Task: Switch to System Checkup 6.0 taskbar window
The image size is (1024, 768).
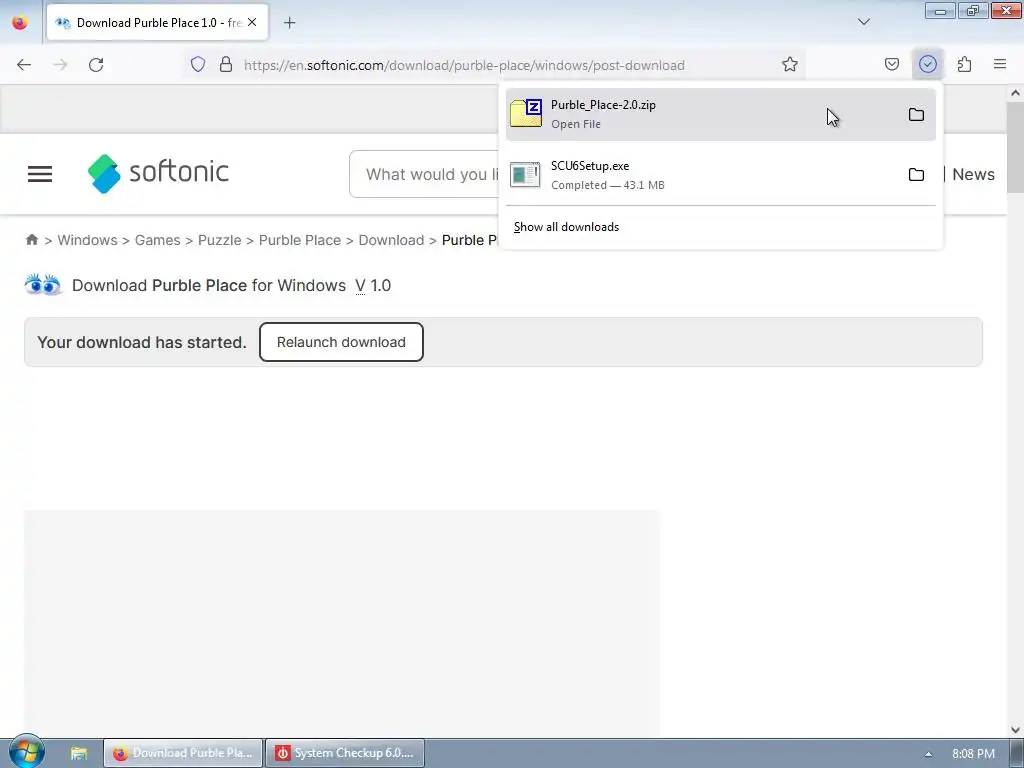Action: pyautogui.click(x=345, y=753)
